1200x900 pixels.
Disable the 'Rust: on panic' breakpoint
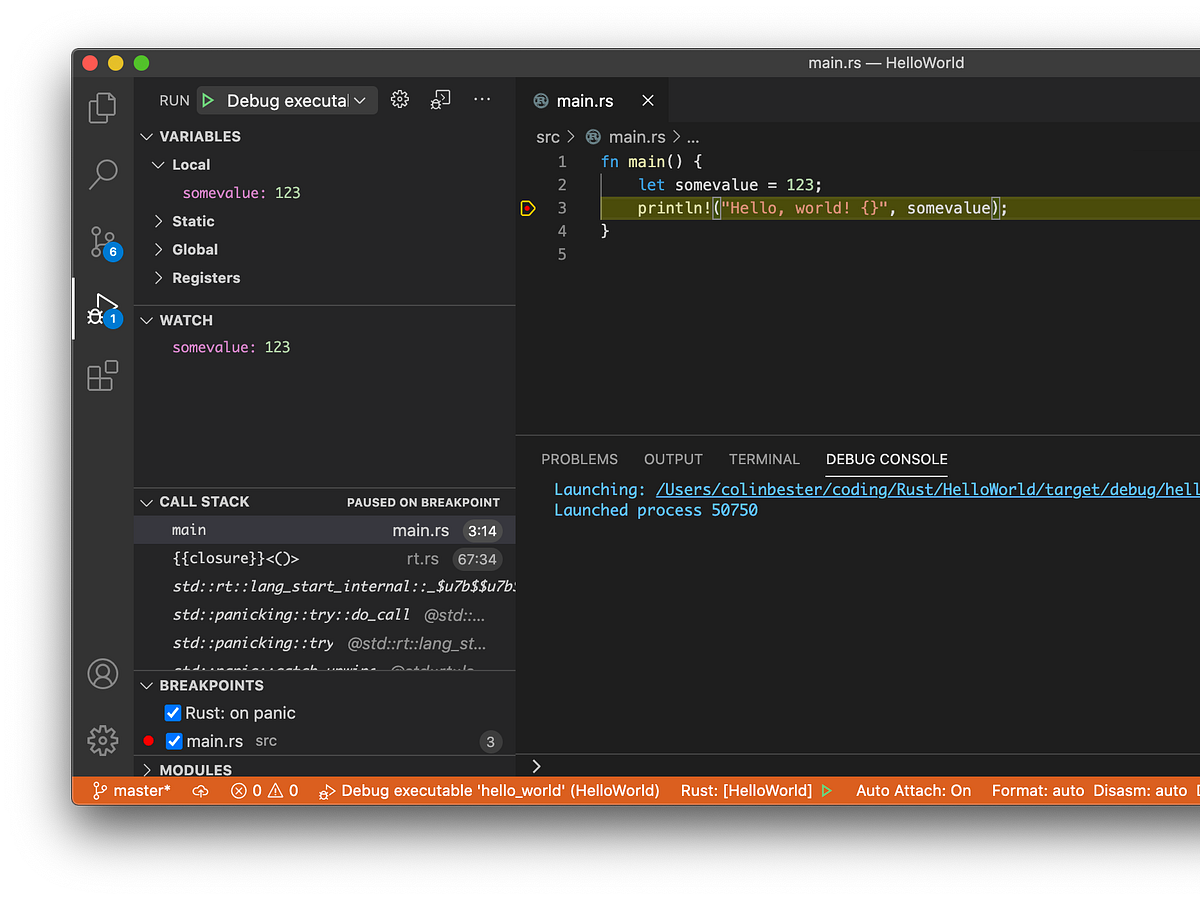click(x=173, y=712)
